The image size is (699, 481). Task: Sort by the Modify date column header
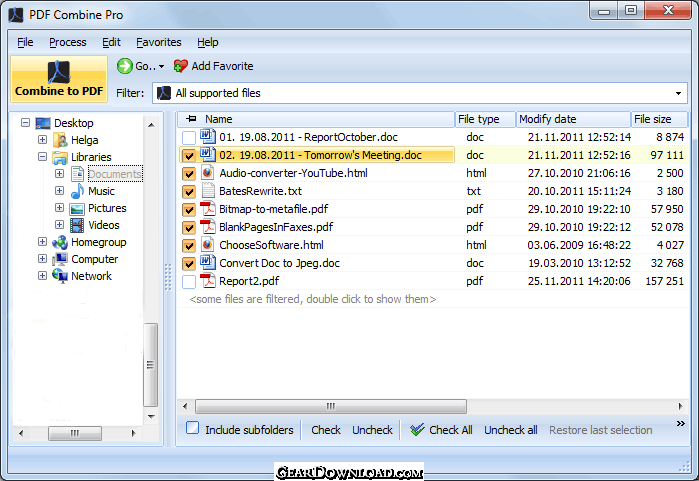pyautogui.click(x=573, y=119)
